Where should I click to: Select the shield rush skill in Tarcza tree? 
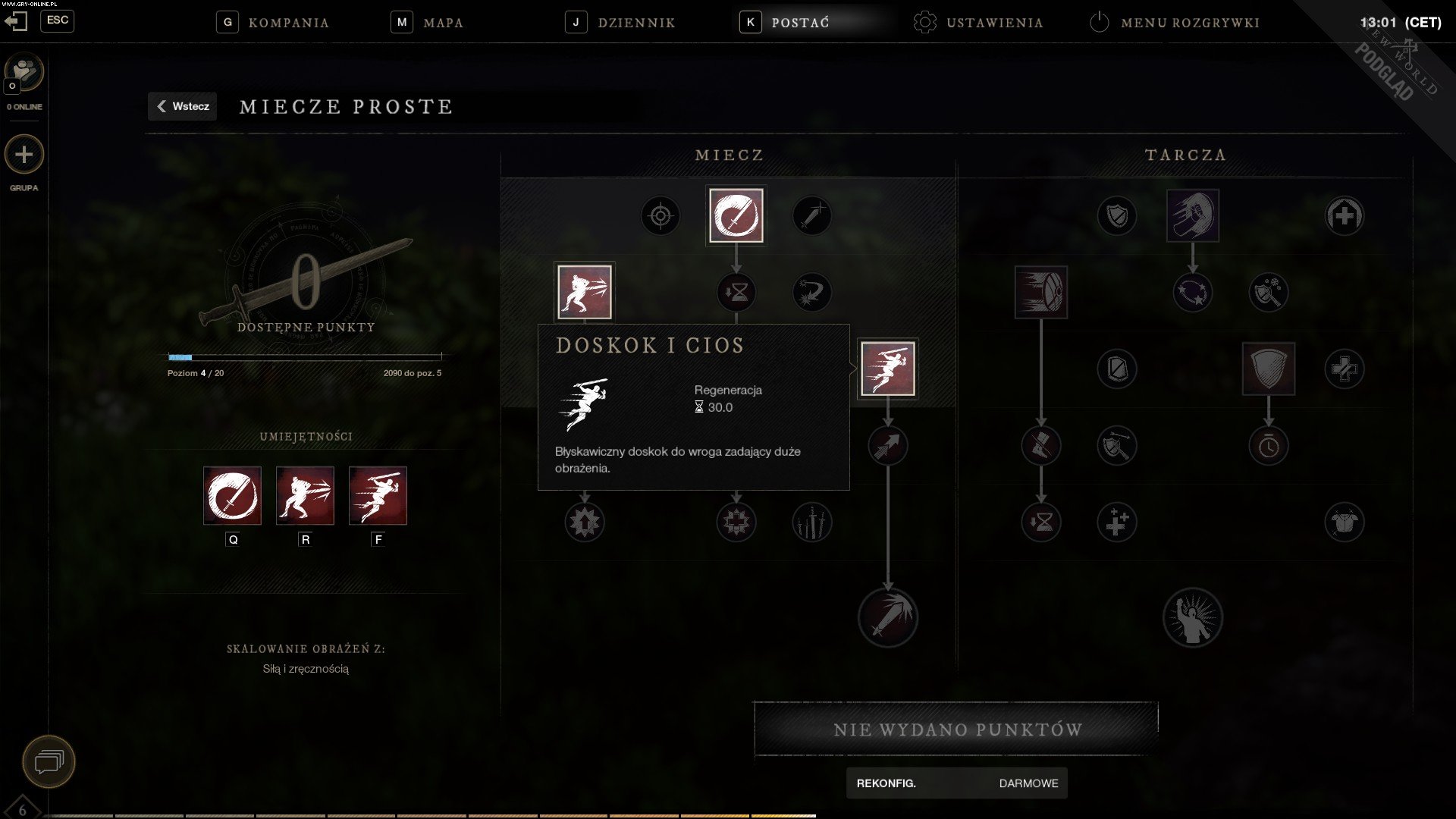(1041, 292)
